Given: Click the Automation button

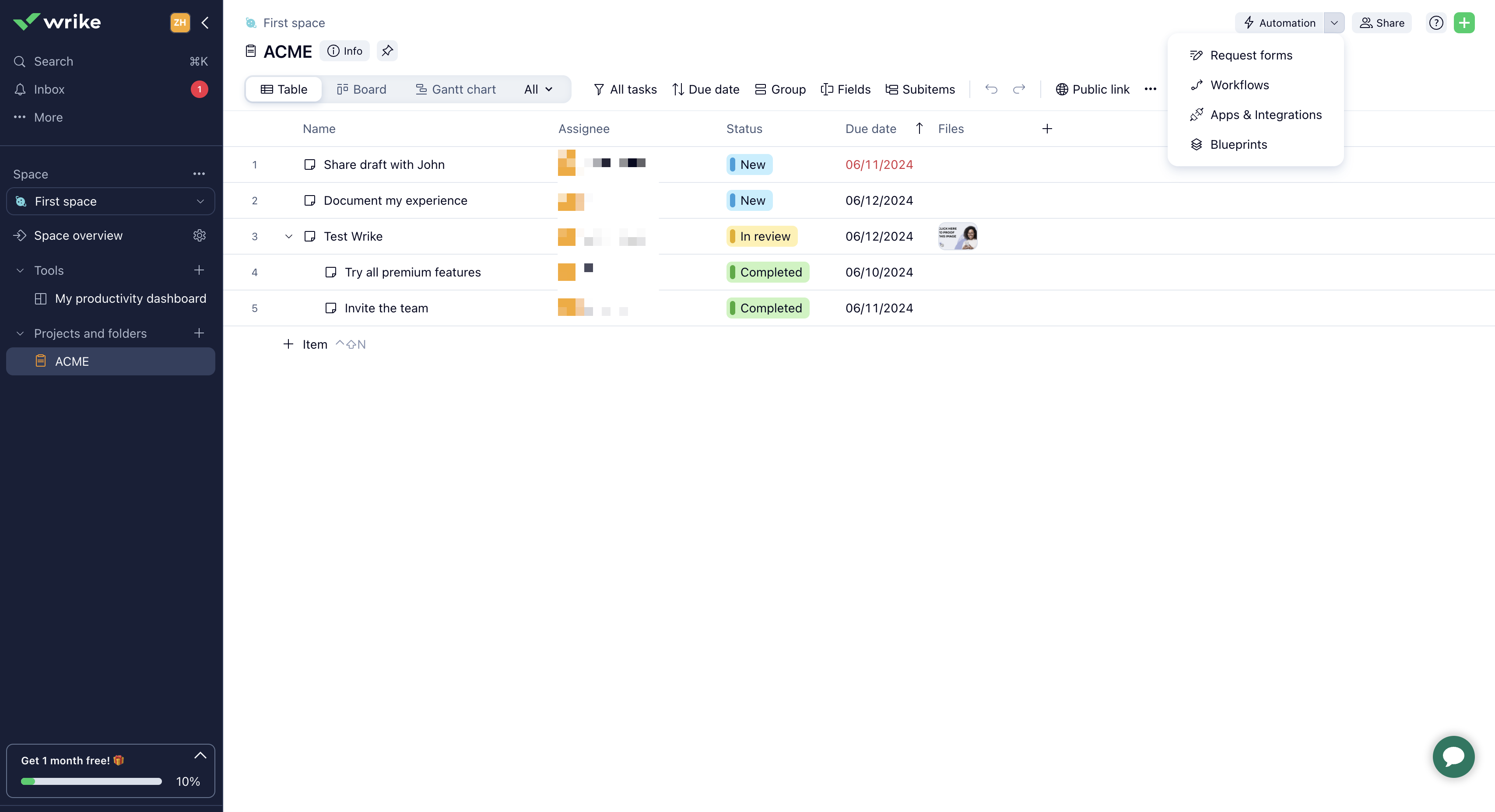Looking at the screenshot, I should coord(1280,23).
